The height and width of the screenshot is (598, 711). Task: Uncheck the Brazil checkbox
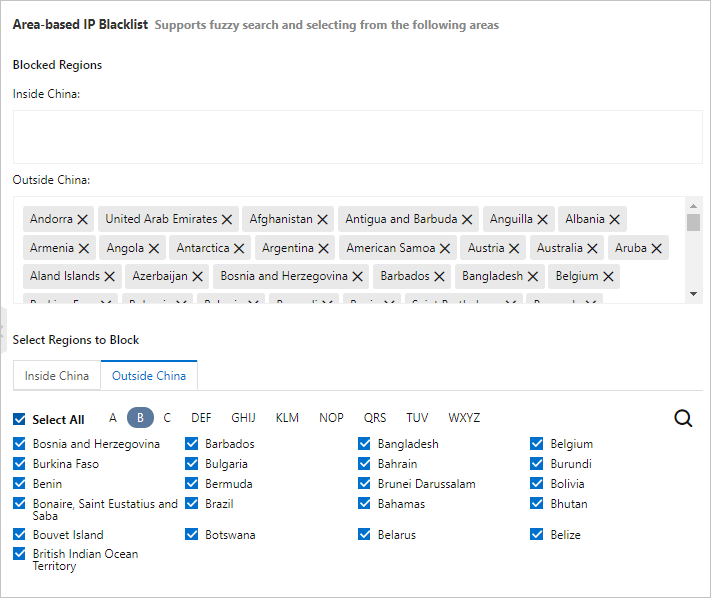point(192,504)
